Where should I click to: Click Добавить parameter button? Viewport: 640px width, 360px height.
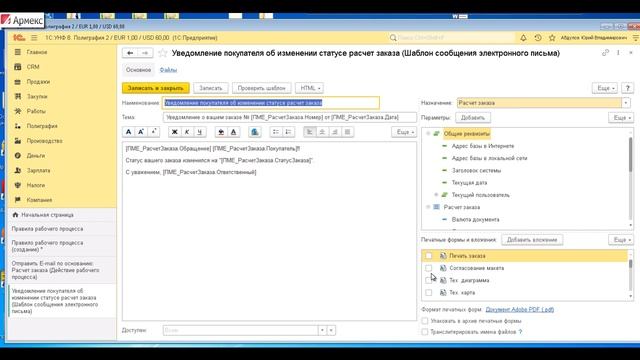point(473,118)
